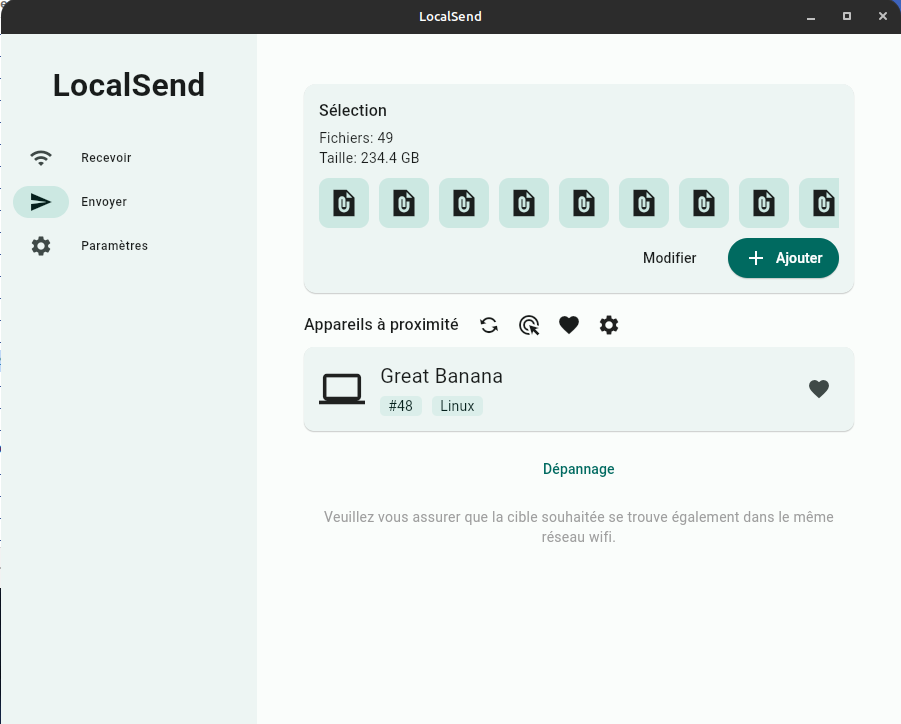Click the Linux tag on Great Banana
The width and height of the screenshot is (901, 724).
[x=457, y=406]
